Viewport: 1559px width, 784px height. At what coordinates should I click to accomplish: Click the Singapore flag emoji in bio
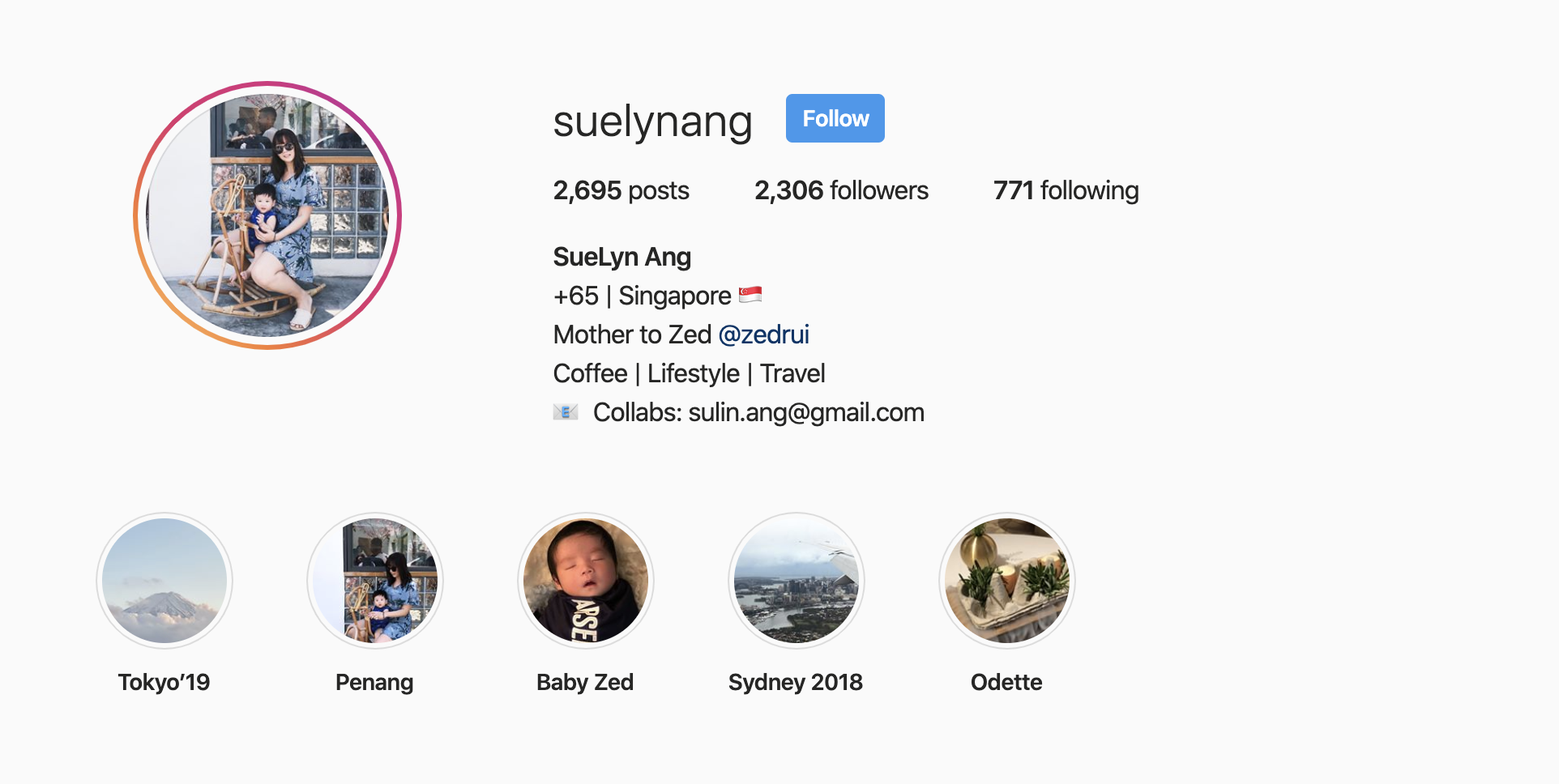pos(750,295)
